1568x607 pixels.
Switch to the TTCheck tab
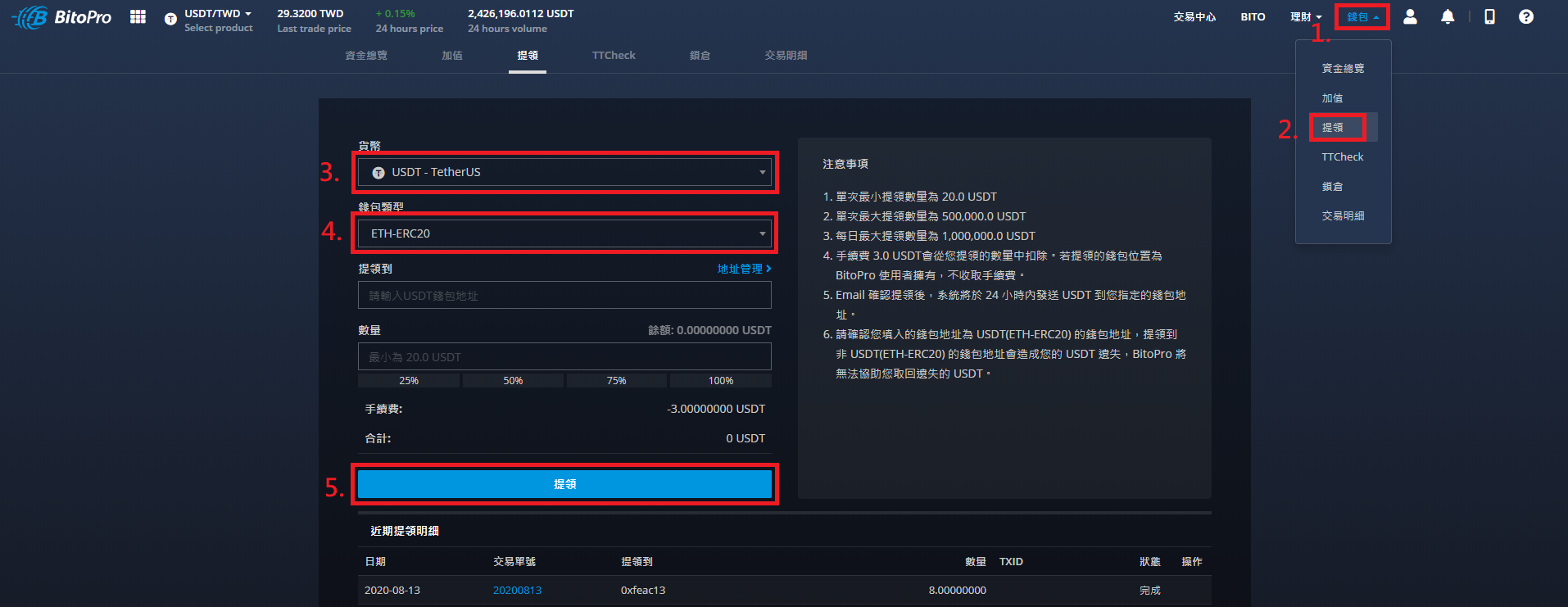click(614, 56)
